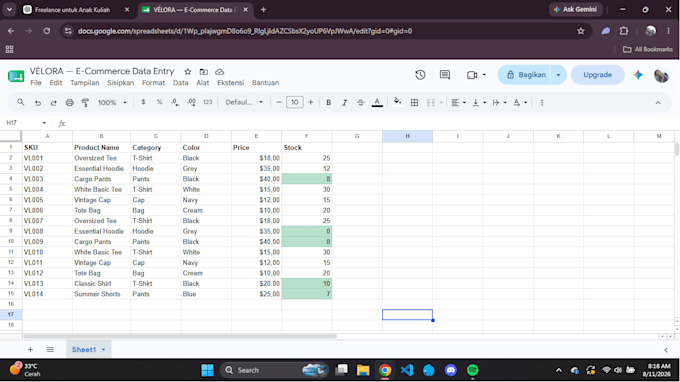Open the search the menus tool
This screenshot has height=382, width=680.
click(x=20, y=102)
